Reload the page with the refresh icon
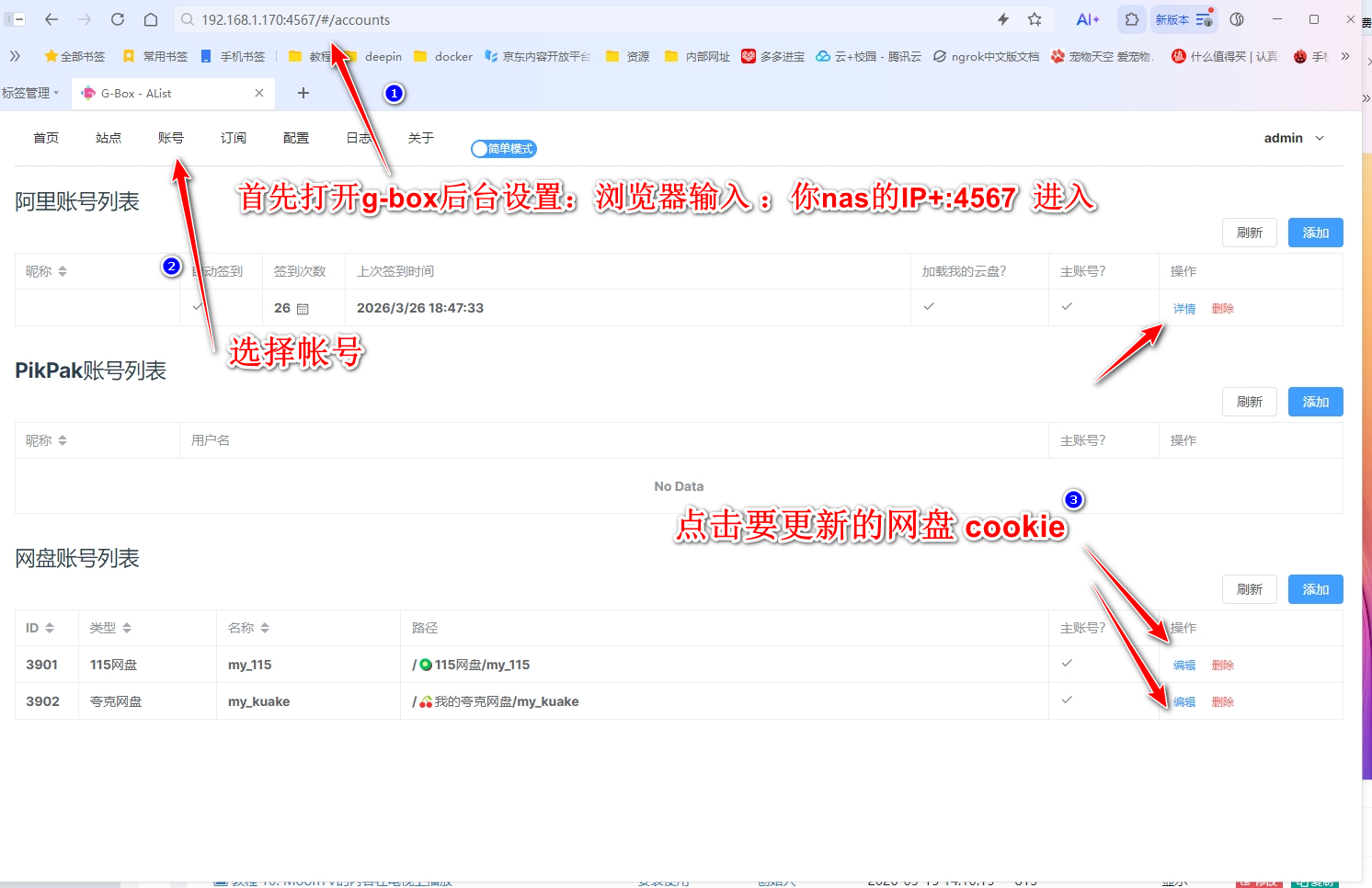This screenshot has height=888, width=1372. [118, 19]
